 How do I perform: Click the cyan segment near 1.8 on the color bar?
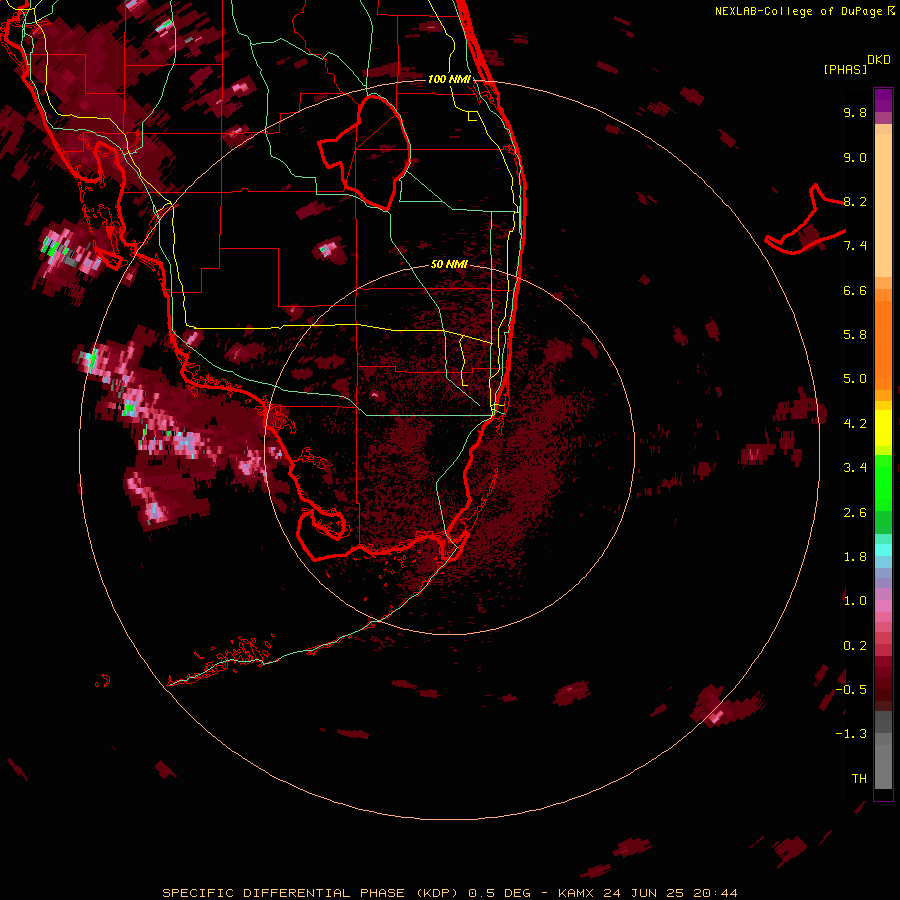[883, 550]
